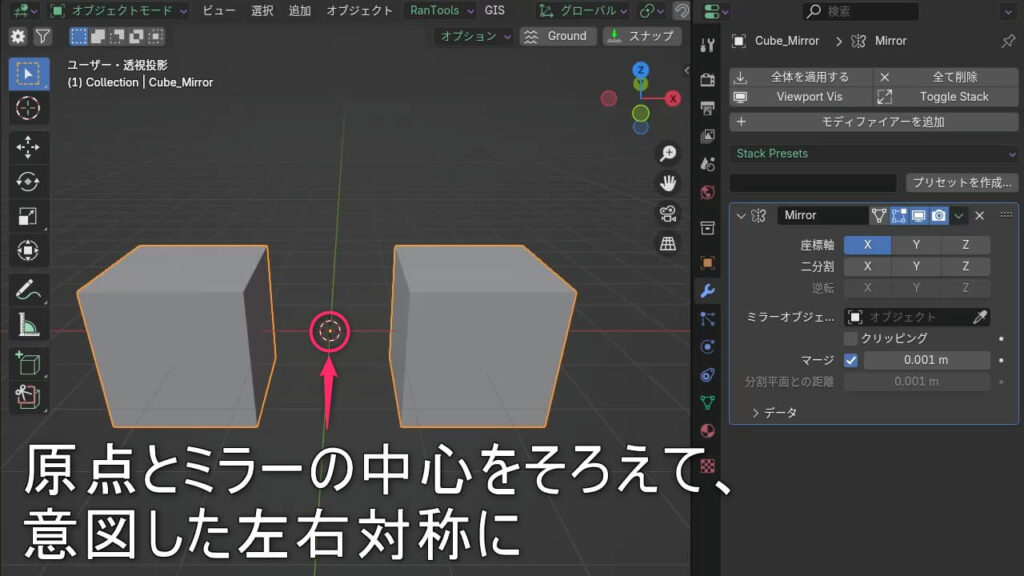
Task: Select the 3D Cursor tool
Action: [28, 107]
